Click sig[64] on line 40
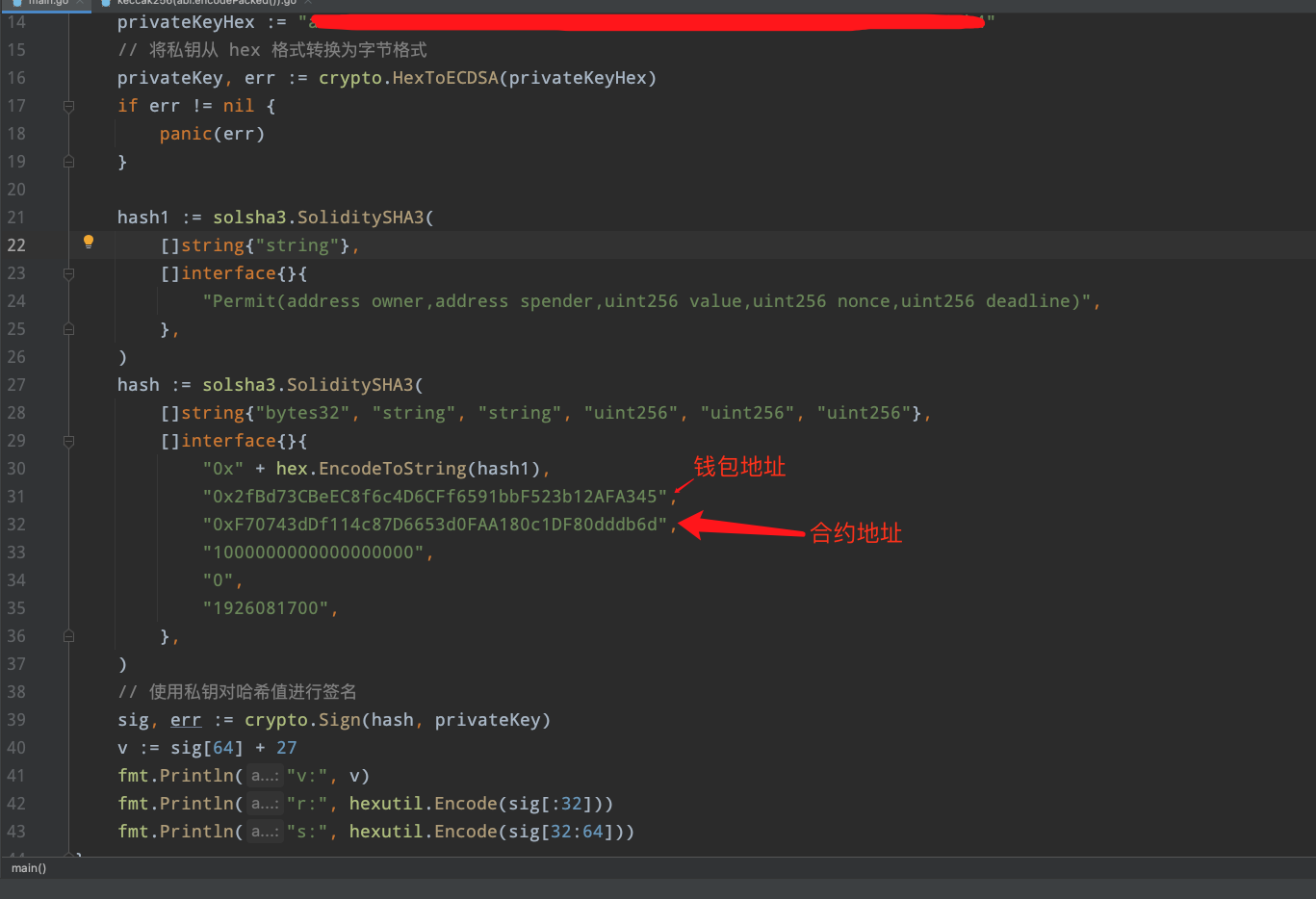1316x899 pixels. 207,748
